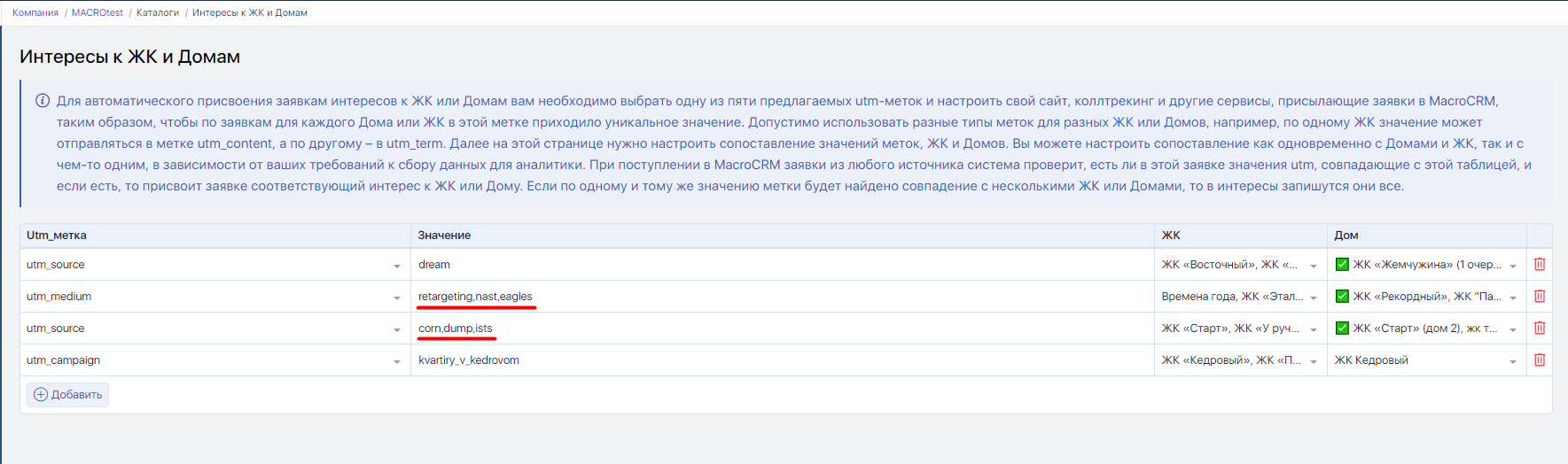This screenshot has width=1568, height=464.
Task: Go to Компания in breadcrumbs
Action: pyautogui.click(x=35, y=13)
